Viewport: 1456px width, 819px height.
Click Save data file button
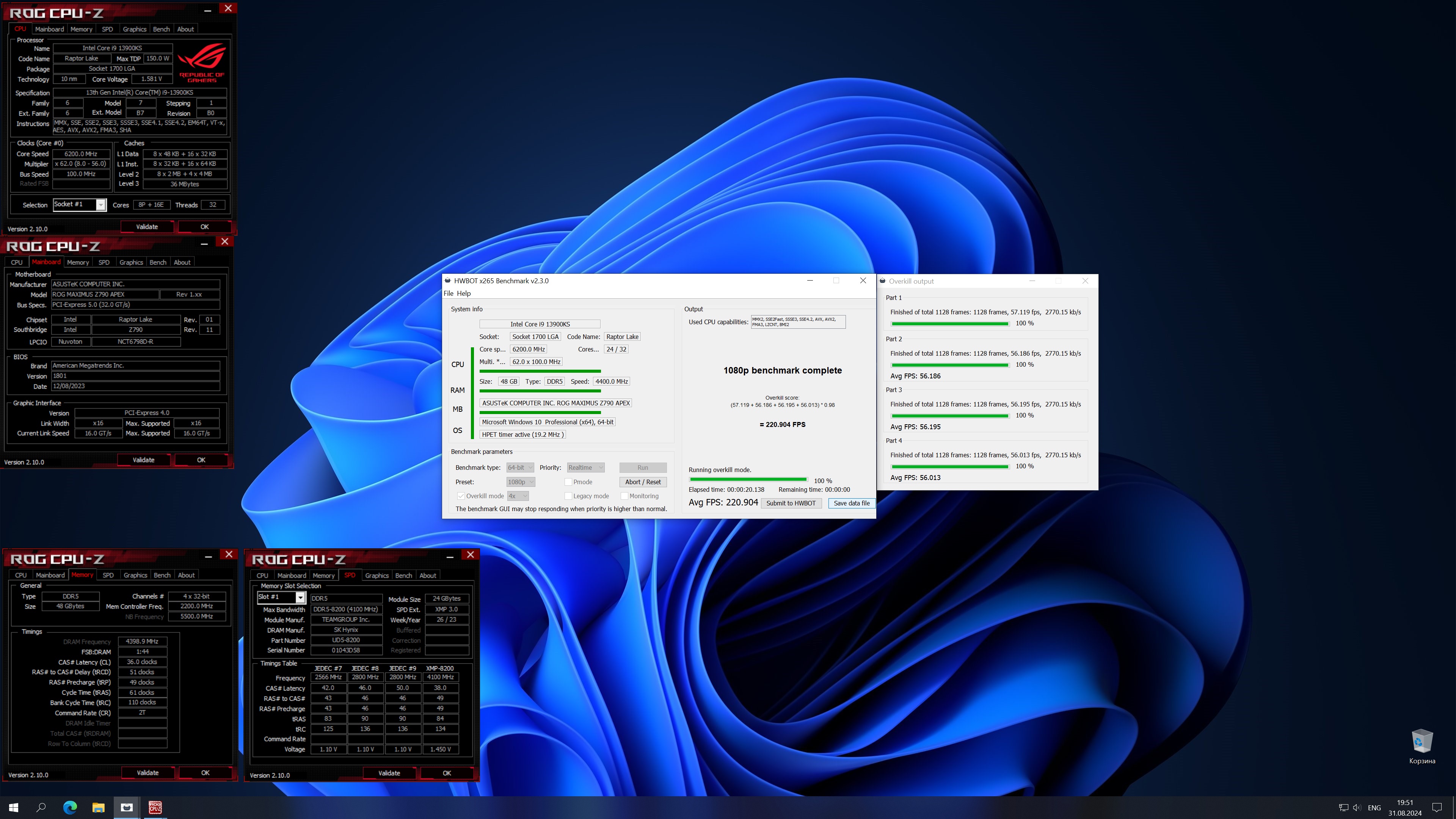851,503
